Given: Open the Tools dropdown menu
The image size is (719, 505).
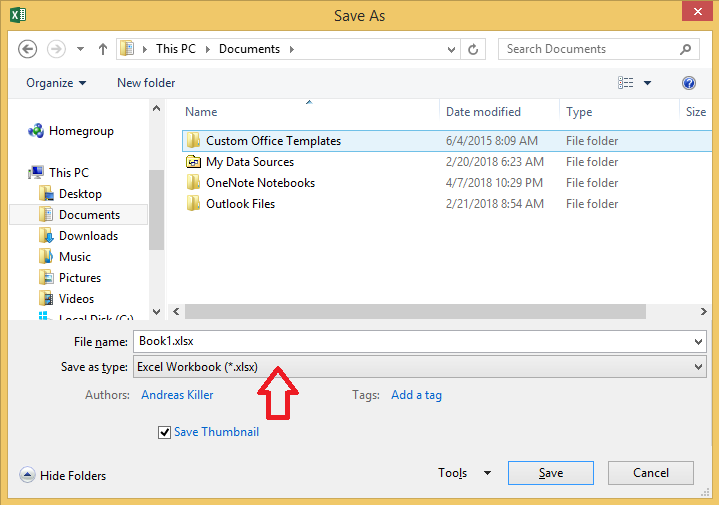Looking at the screenshot, I should (464, 473).
